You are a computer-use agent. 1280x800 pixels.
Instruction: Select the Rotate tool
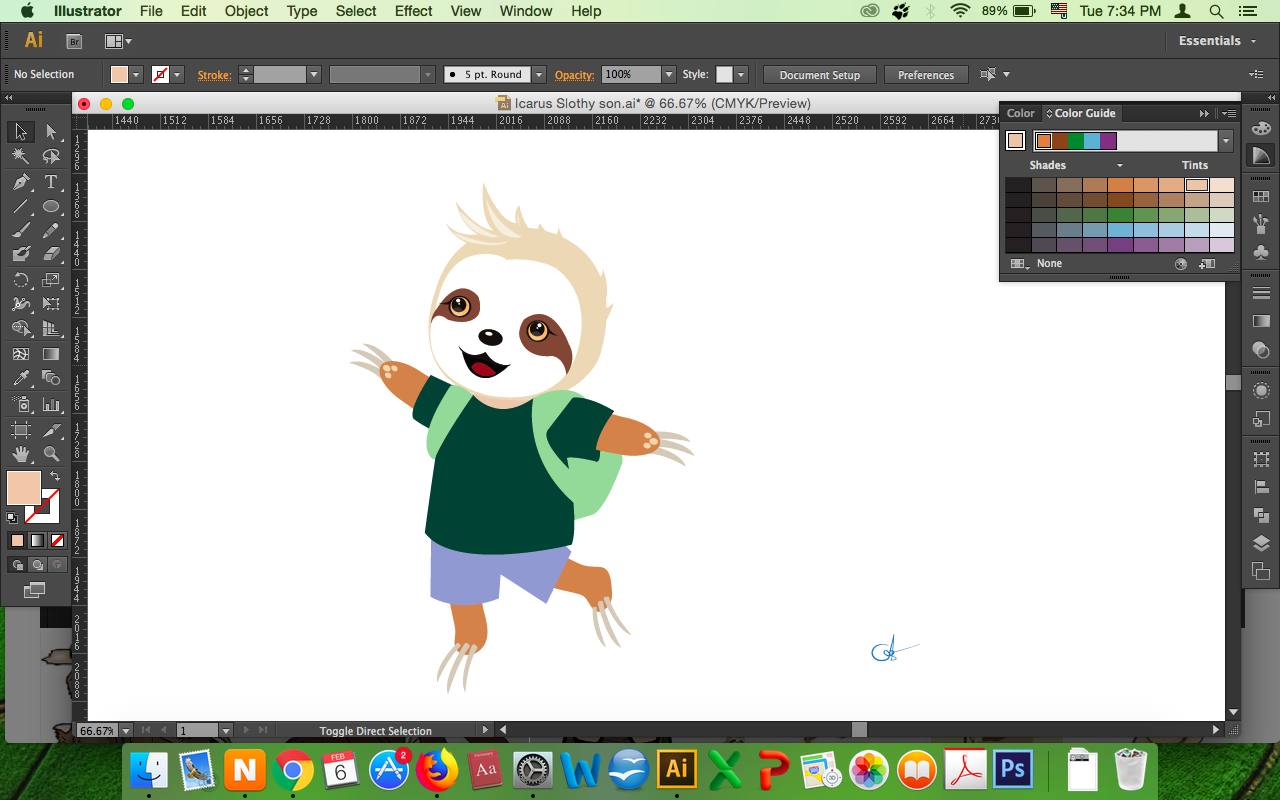pyautogui.click(x=21, y=281)
